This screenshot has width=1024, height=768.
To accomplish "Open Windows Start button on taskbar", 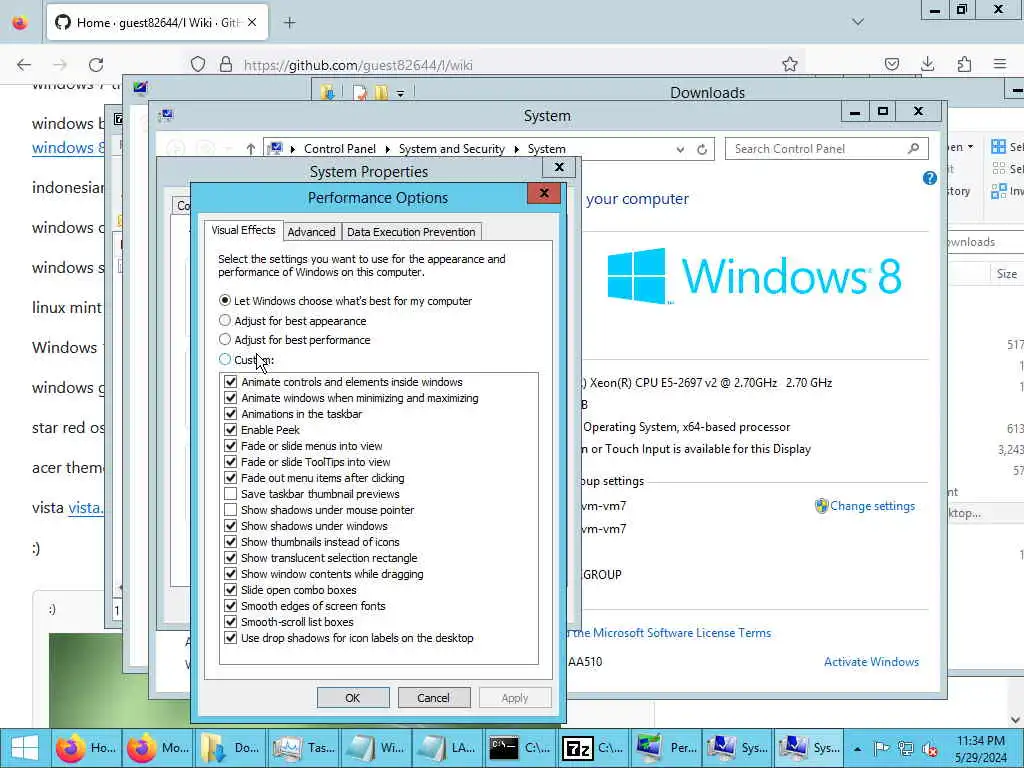I will (x=24, y=748).
